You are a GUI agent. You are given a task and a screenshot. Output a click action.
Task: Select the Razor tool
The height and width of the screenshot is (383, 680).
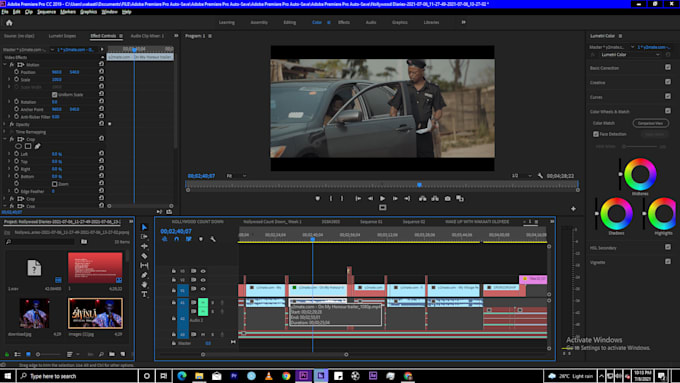144,256
